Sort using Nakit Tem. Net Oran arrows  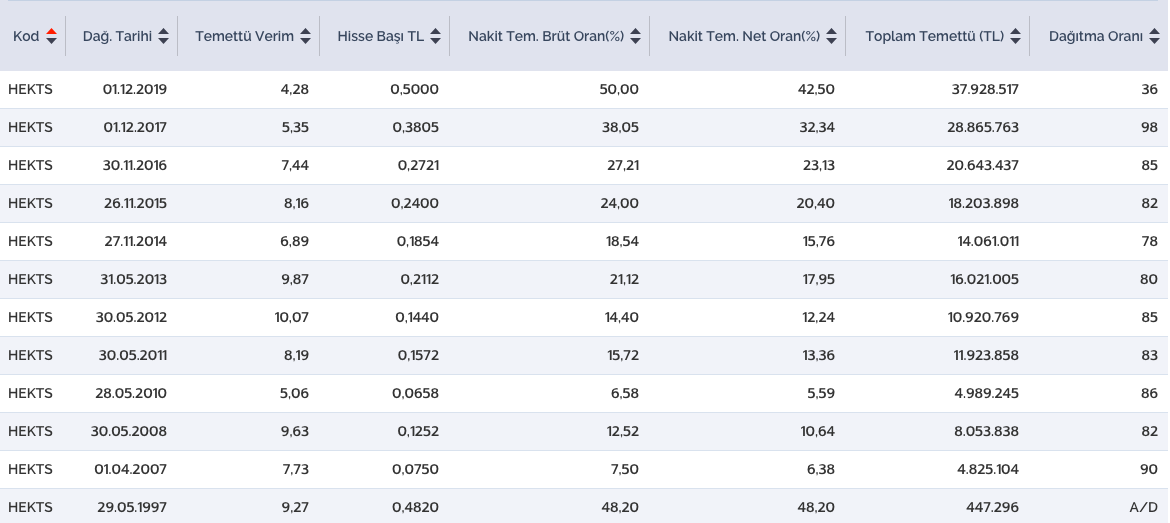(832, 36)
